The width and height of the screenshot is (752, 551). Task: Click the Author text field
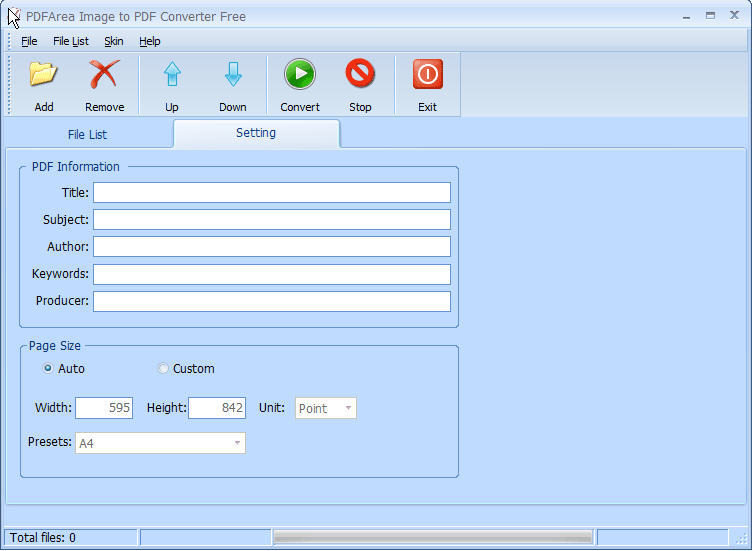tap(271, 247)
